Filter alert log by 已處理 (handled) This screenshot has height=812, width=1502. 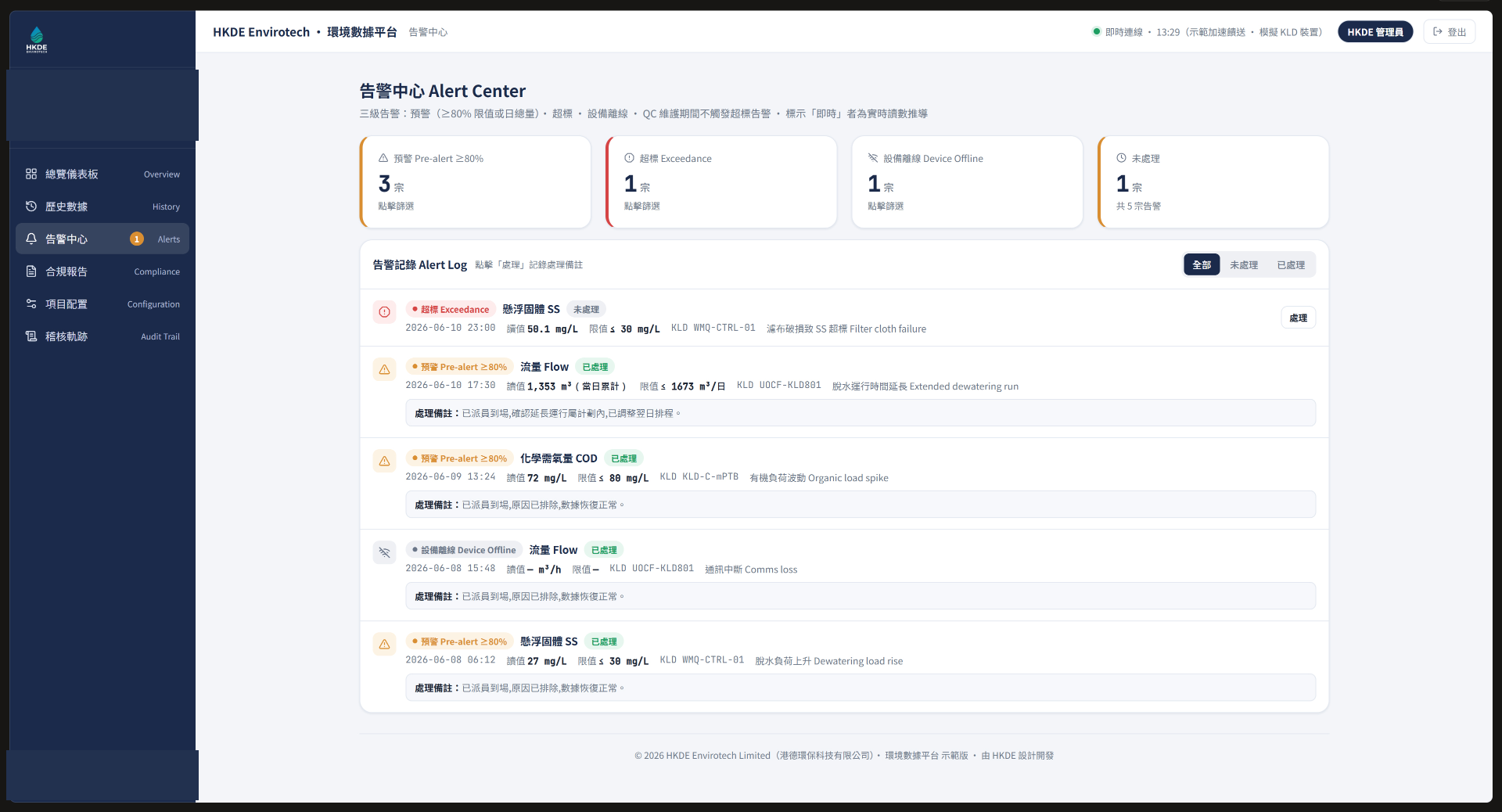(1291, 265)
